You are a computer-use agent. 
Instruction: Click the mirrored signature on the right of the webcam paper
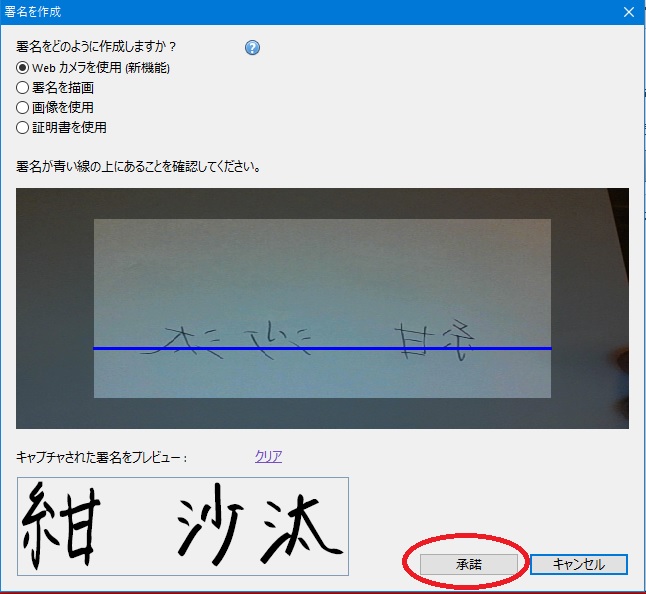431,340
